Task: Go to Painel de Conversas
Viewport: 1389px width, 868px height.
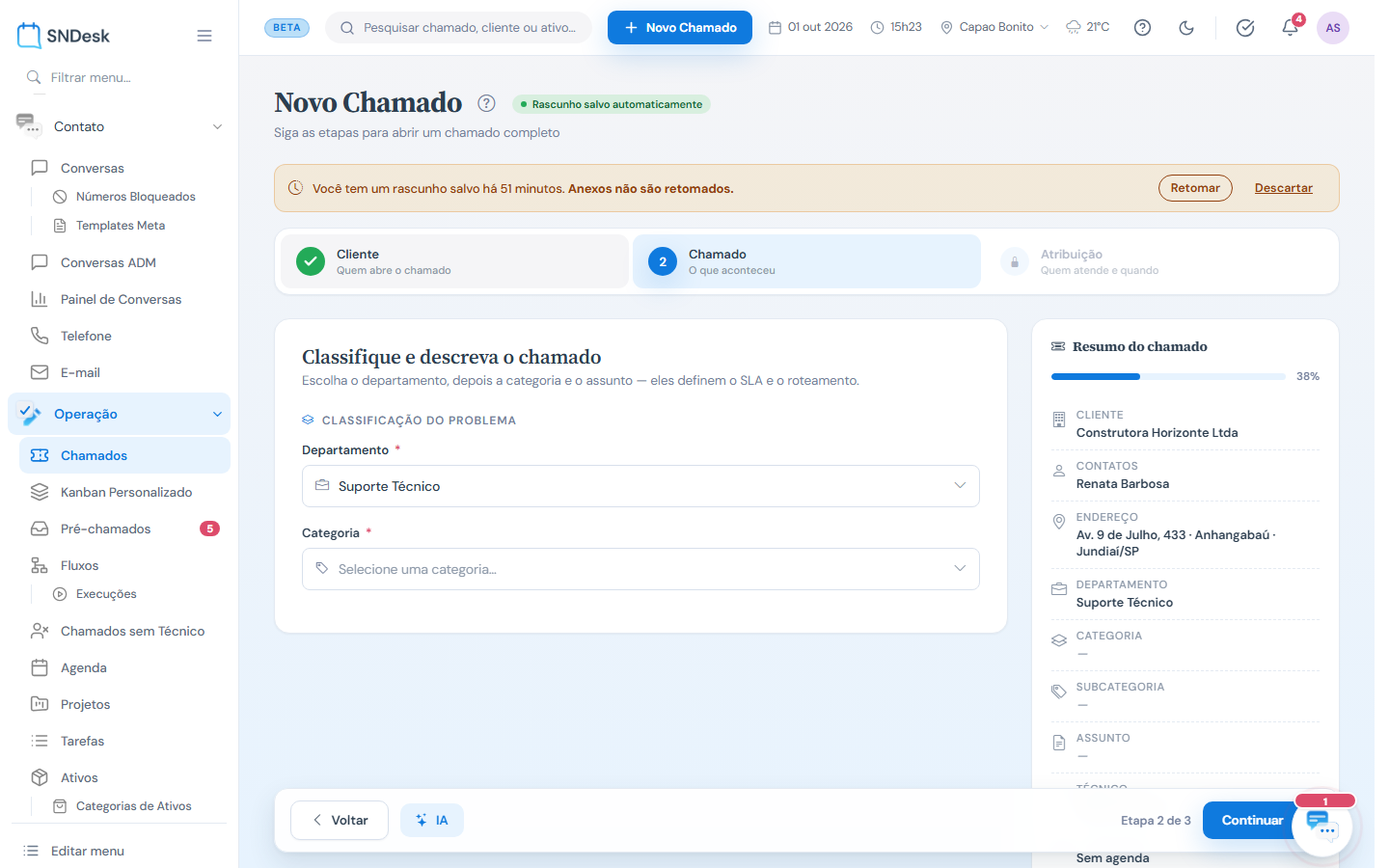Action: (120, 299)
